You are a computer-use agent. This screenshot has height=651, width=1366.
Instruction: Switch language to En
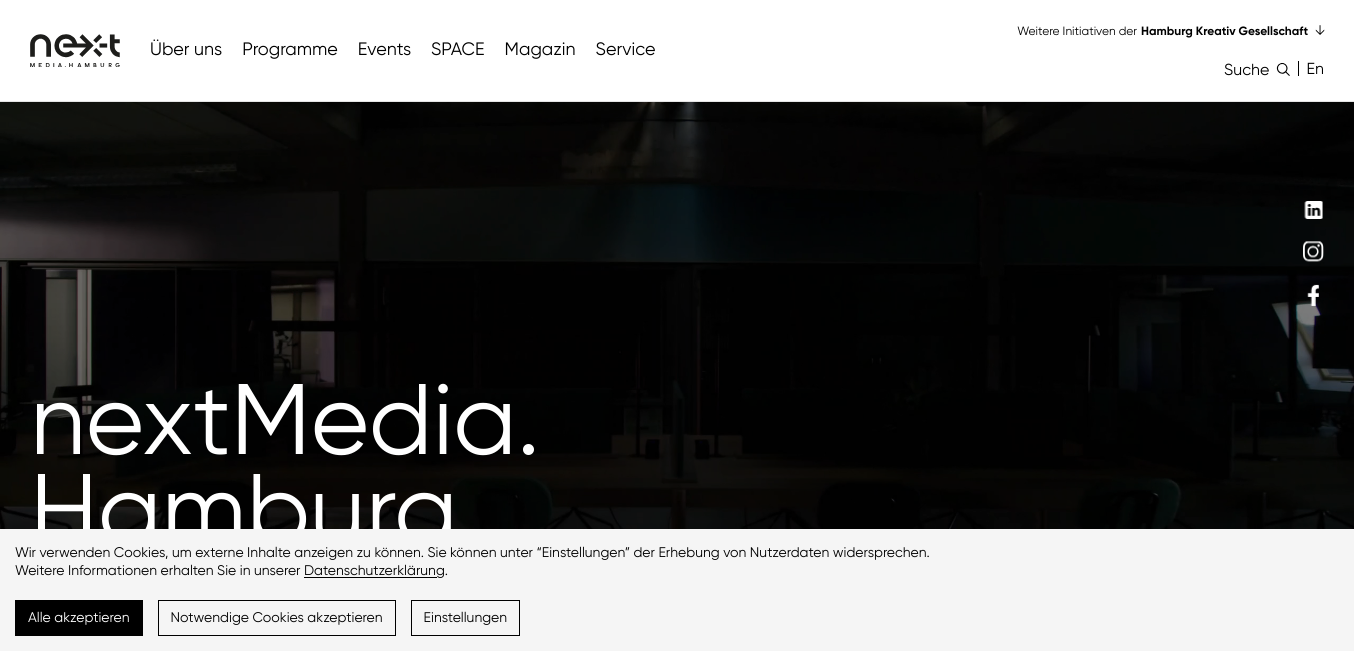1315,68
